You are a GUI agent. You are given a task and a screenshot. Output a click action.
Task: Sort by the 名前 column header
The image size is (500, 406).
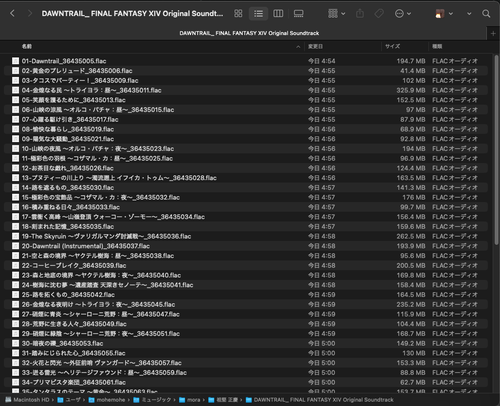(27, 46)
